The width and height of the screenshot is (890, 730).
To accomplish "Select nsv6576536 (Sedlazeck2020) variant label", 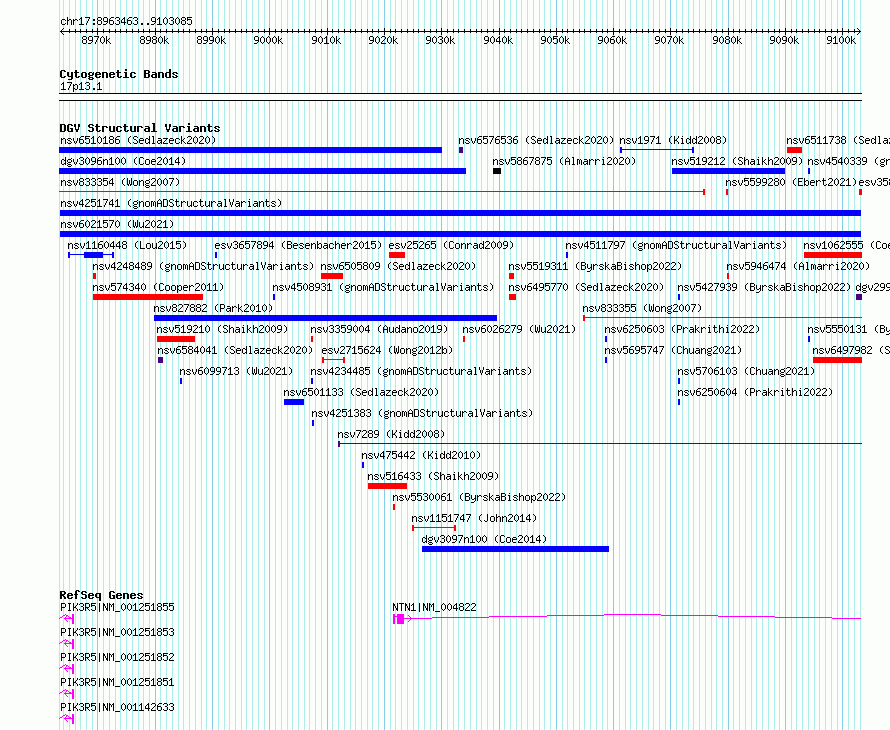I will pos(536,140).
